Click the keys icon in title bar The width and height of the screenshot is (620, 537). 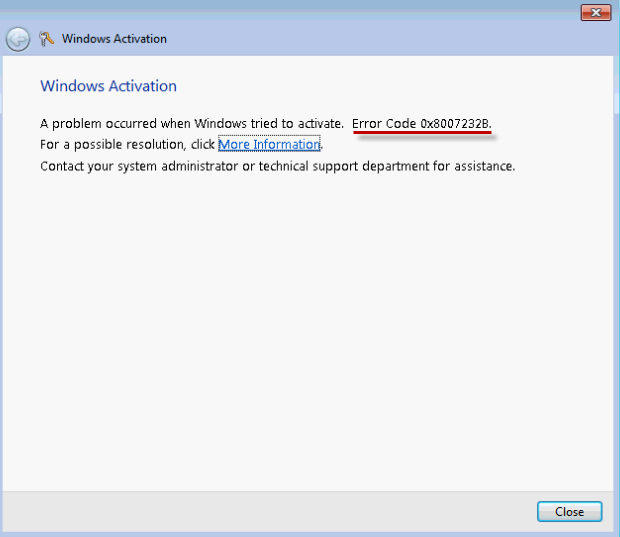(46, 39)
